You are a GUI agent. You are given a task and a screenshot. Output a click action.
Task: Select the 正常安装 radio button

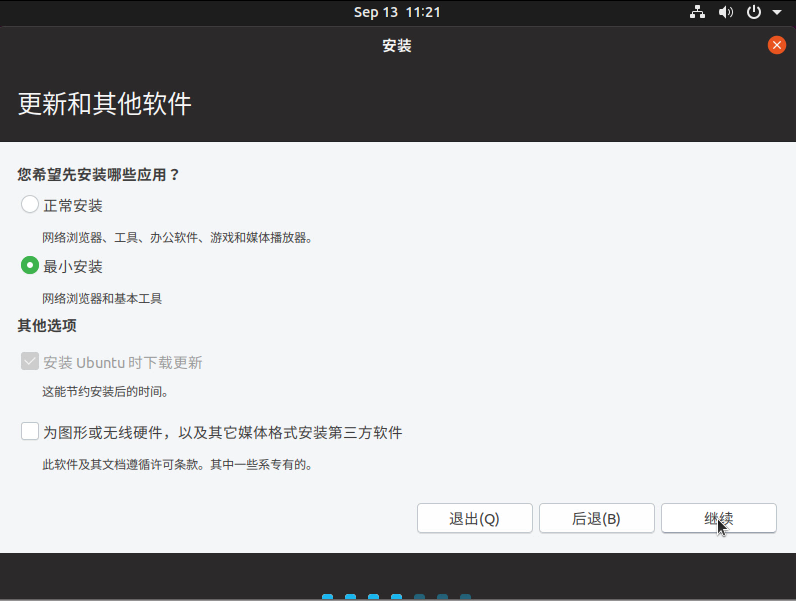click(x=30, y=205)
